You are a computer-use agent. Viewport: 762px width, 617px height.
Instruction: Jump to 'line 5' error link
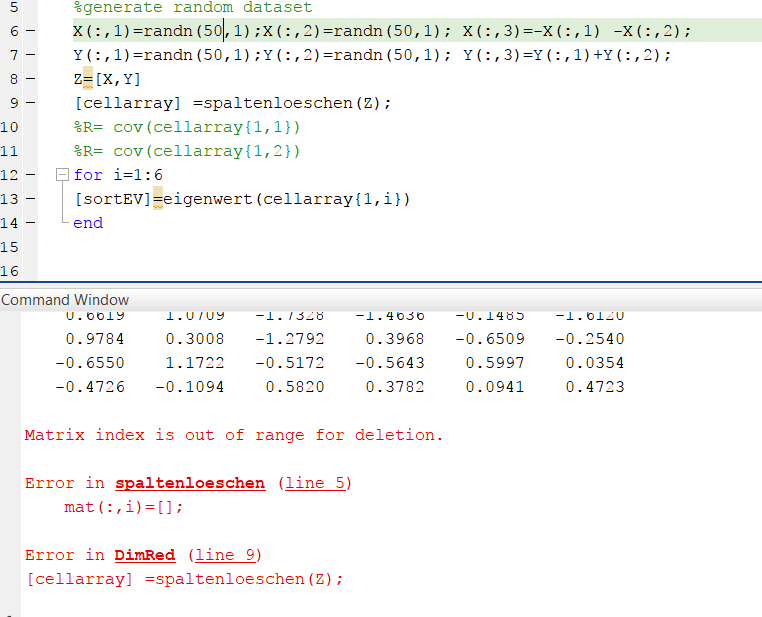314,483
